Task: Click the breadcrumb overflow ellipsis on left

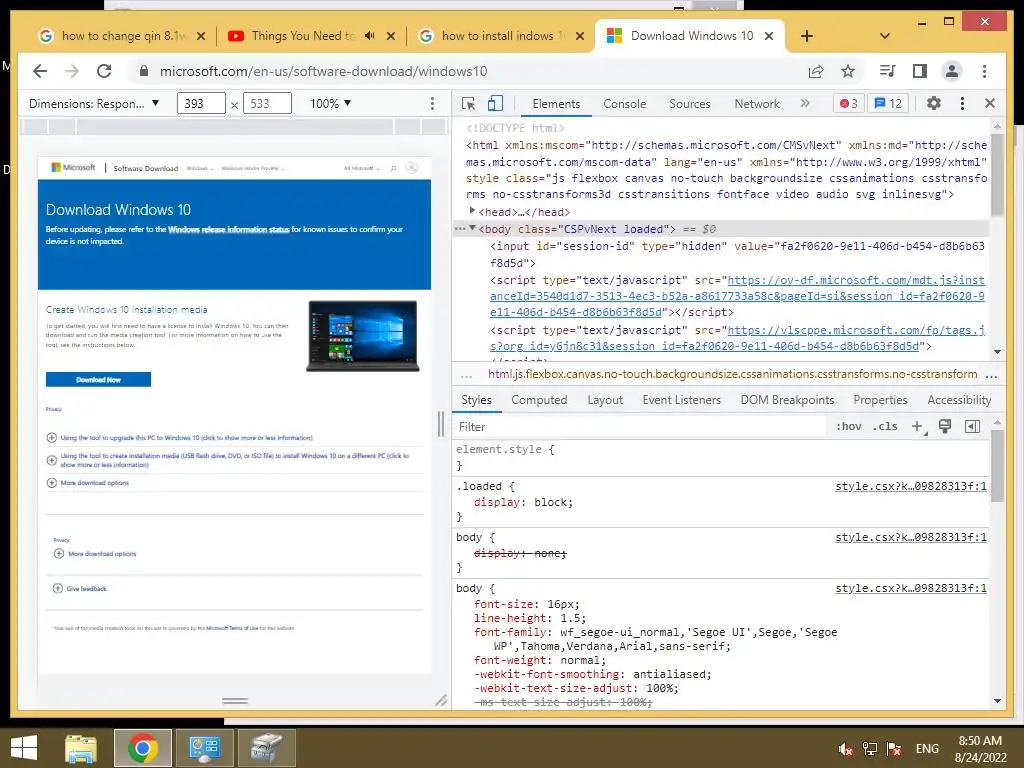Action: point(466,375)
